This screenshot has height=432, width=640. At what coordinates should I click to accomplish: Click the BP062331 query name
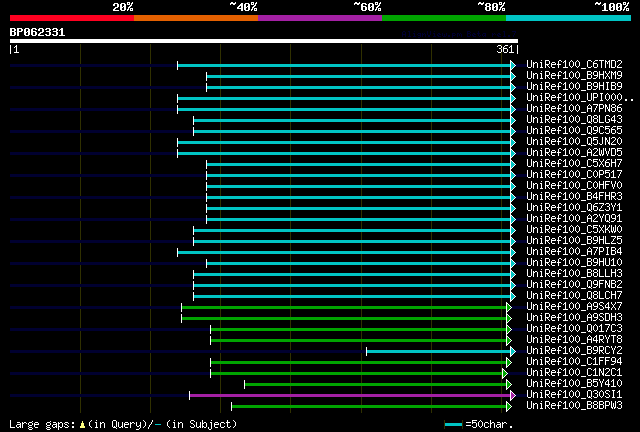38,32
